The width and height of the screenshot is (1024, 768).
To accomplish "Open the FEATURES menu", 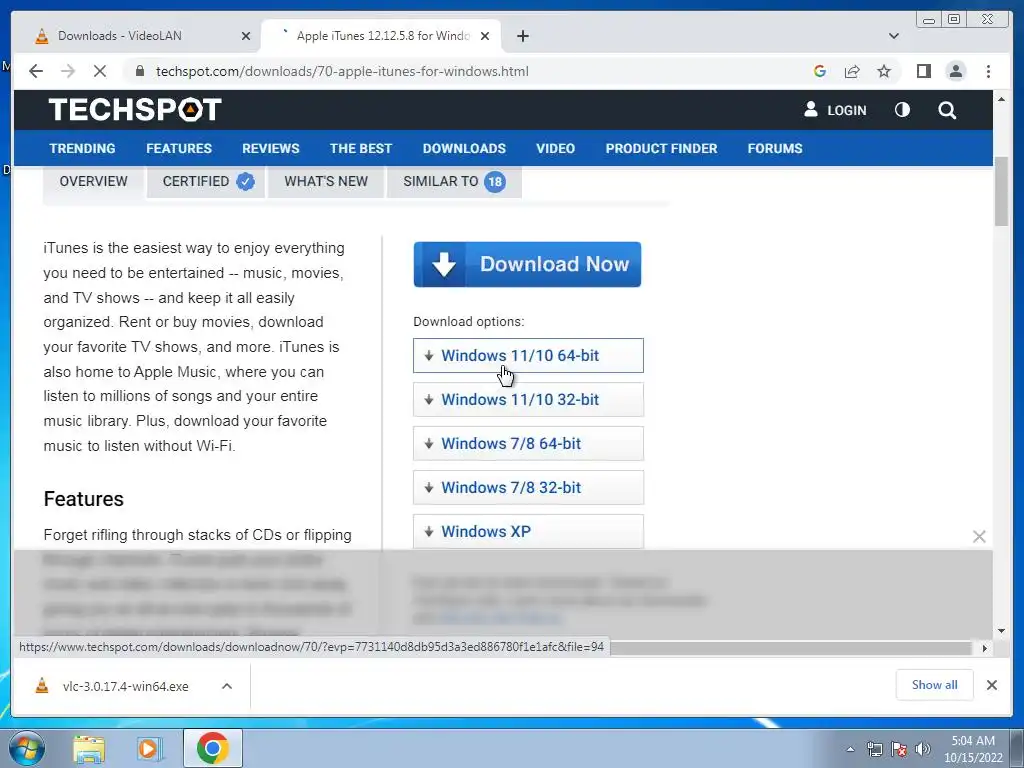I will [x=179, y=148].
